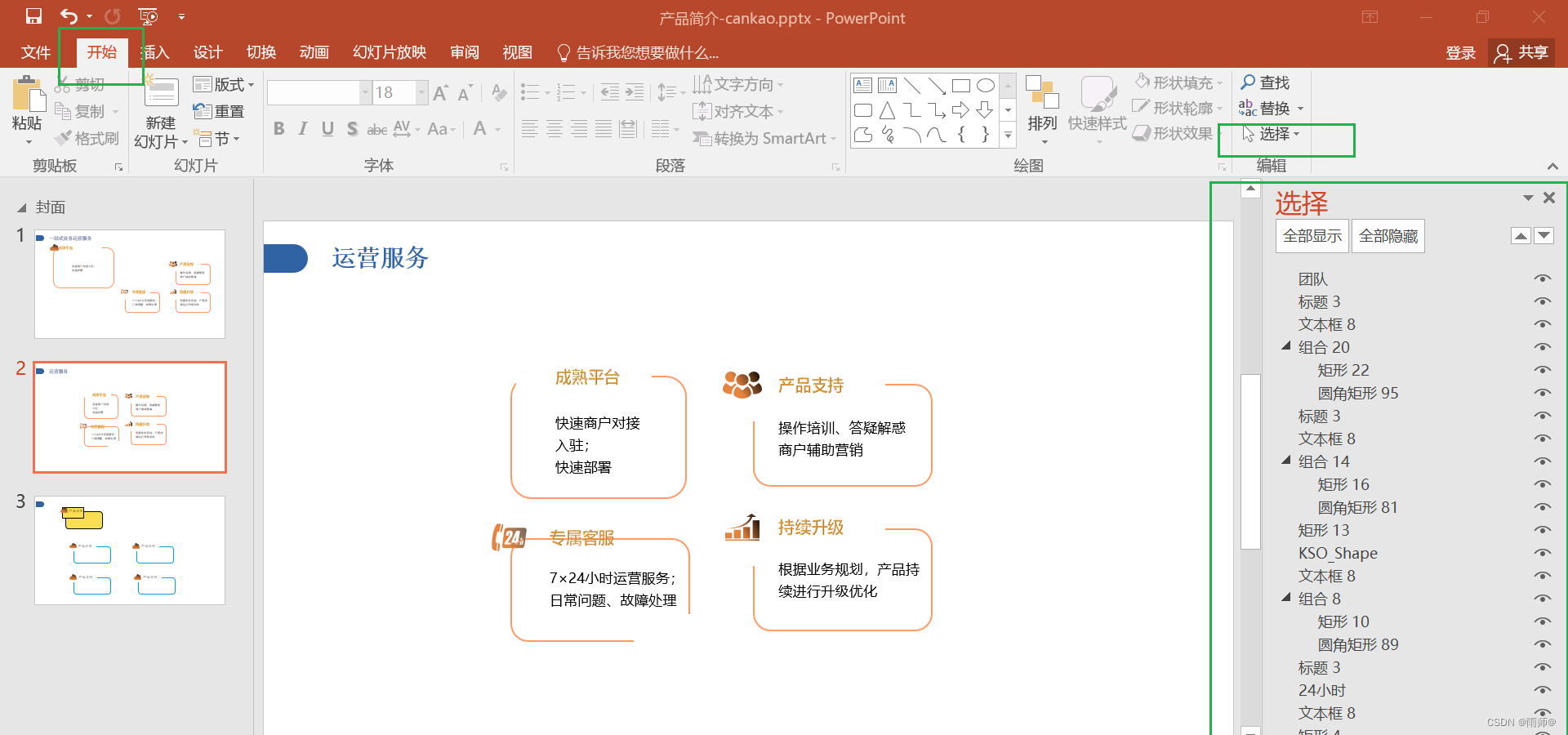Open Arrange (排列) options

pyautogui.click(x=1042, y=110)
